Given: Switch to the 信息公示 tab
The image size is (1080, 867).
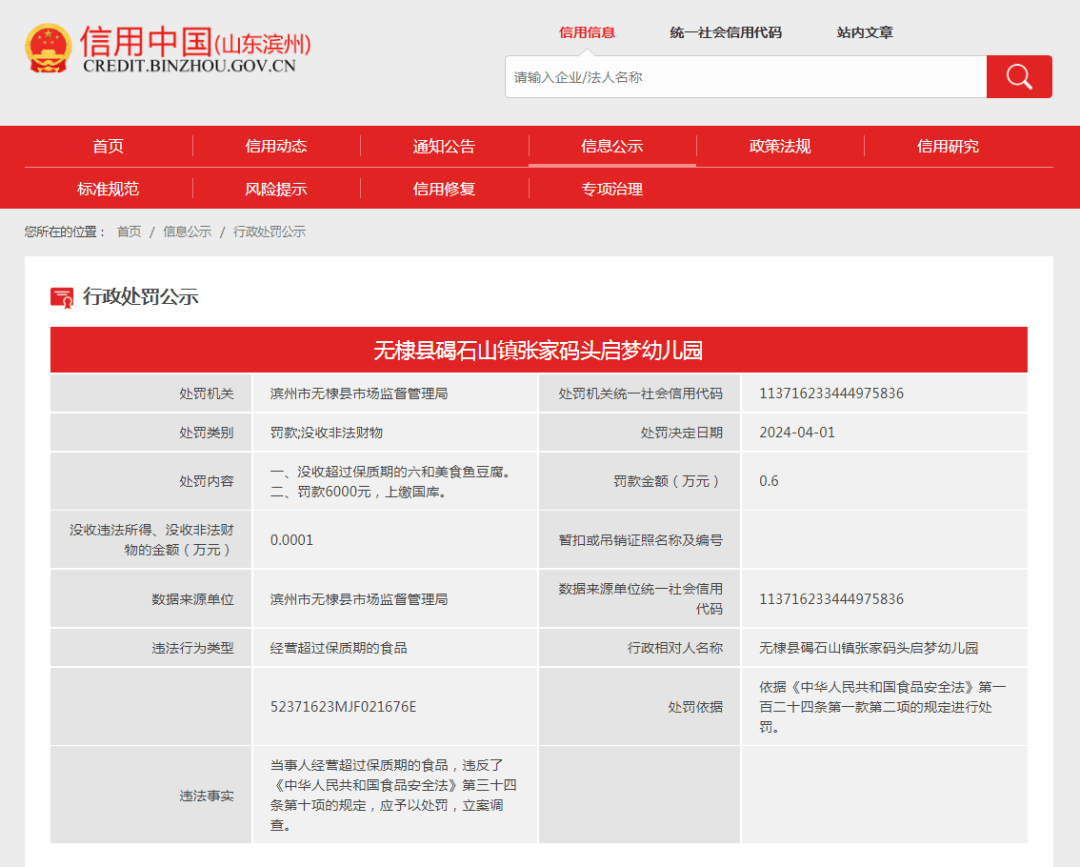Looking at the screenshot, I should [611, 146].
